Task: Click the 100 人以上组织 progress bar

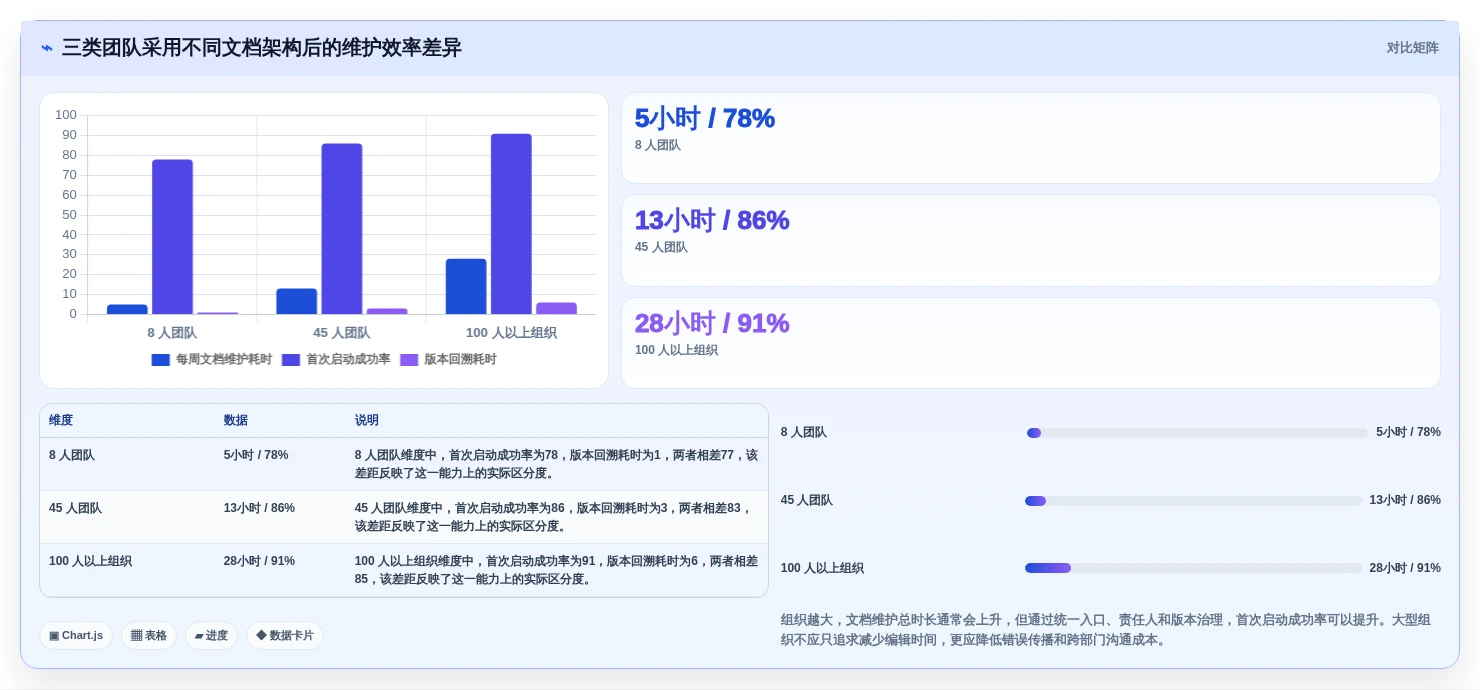Action: pyautogui.click(x=1193, y=568)
